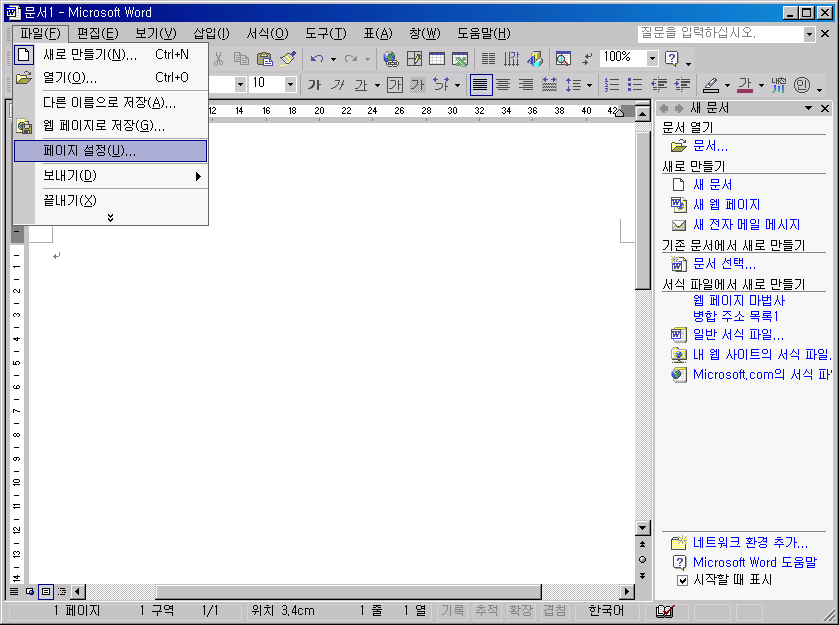Click the vertical scrollbar down arrow
Viewport: 839px width, 625px height.
pos(643,528)
